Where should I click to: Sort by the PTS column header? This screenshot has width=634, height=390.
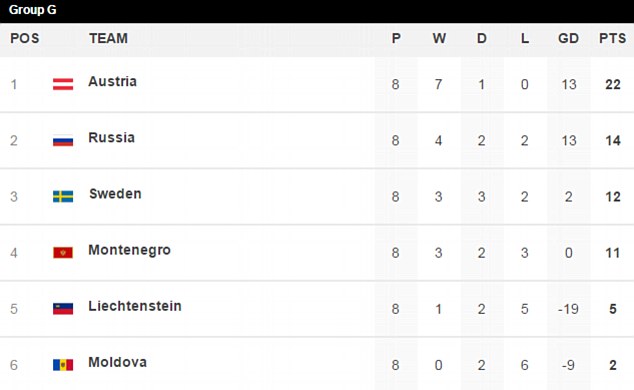point(613,38)
